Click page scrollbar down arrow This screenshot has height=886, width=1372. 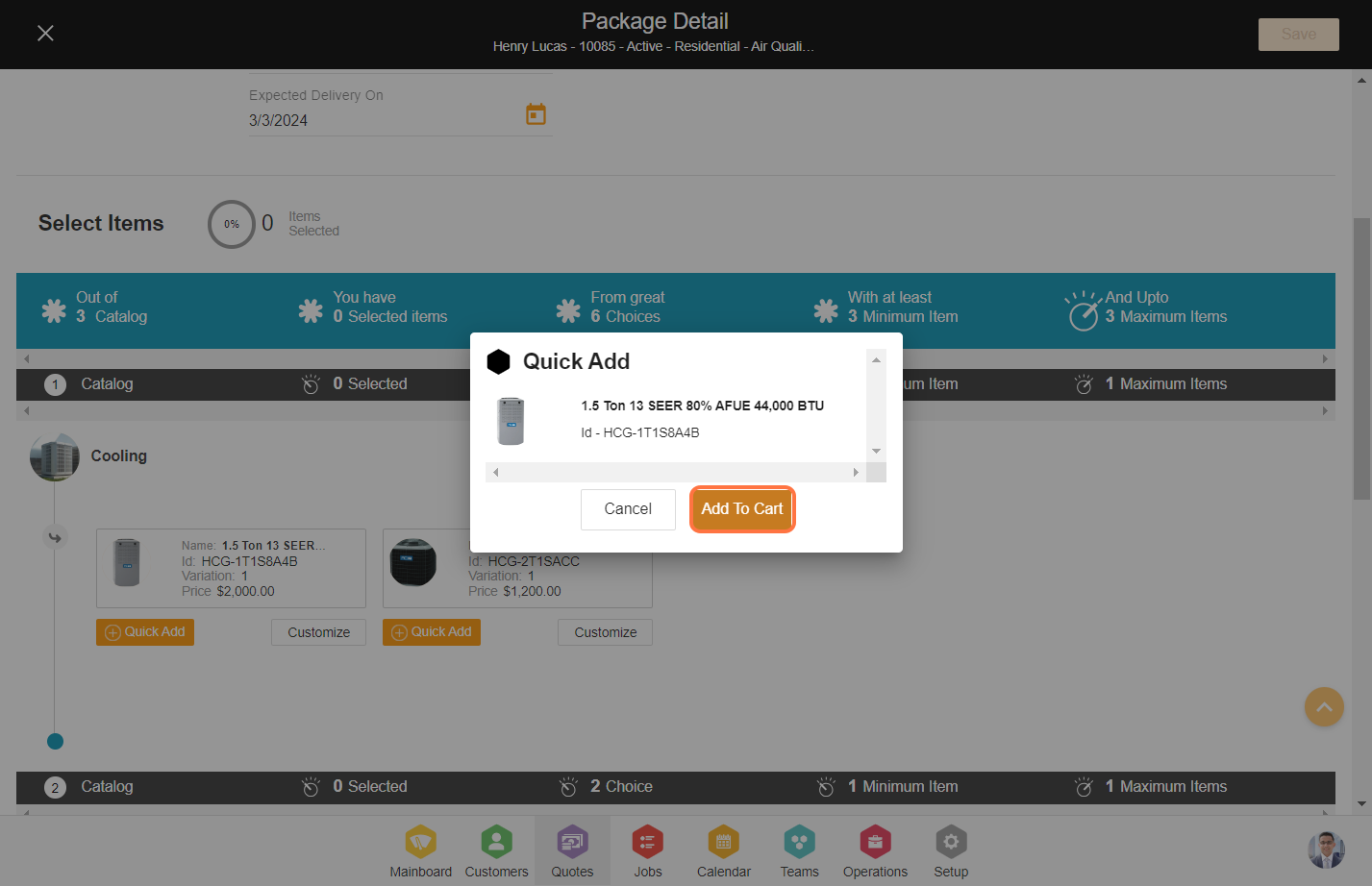pyautogui.click(x=1361, y=804)
